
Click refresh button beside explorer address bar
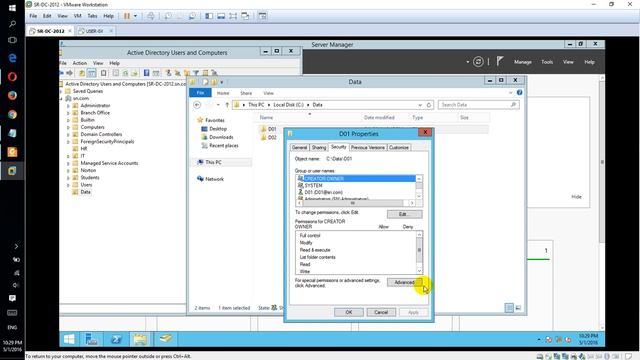click(x=429, y=105)
